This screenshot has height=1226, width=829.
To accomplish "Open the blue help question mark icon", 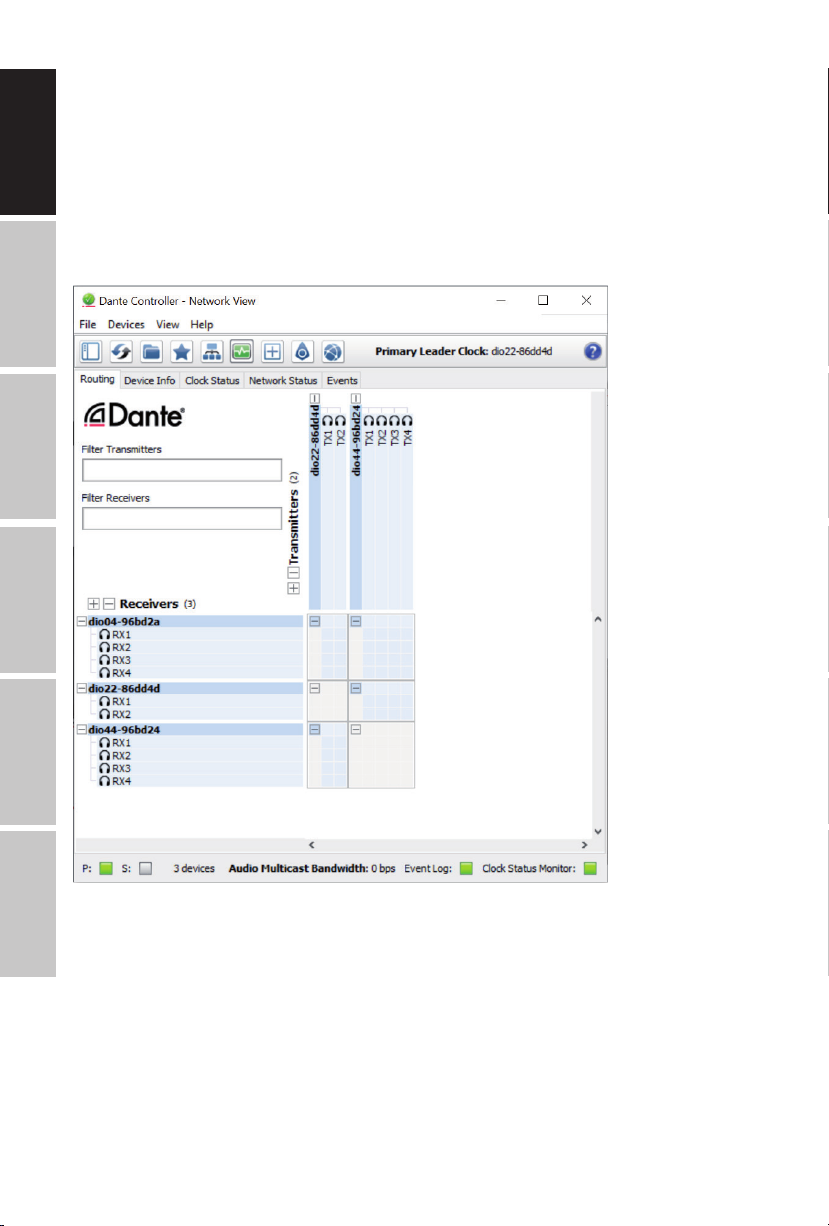I will point(593,351).
